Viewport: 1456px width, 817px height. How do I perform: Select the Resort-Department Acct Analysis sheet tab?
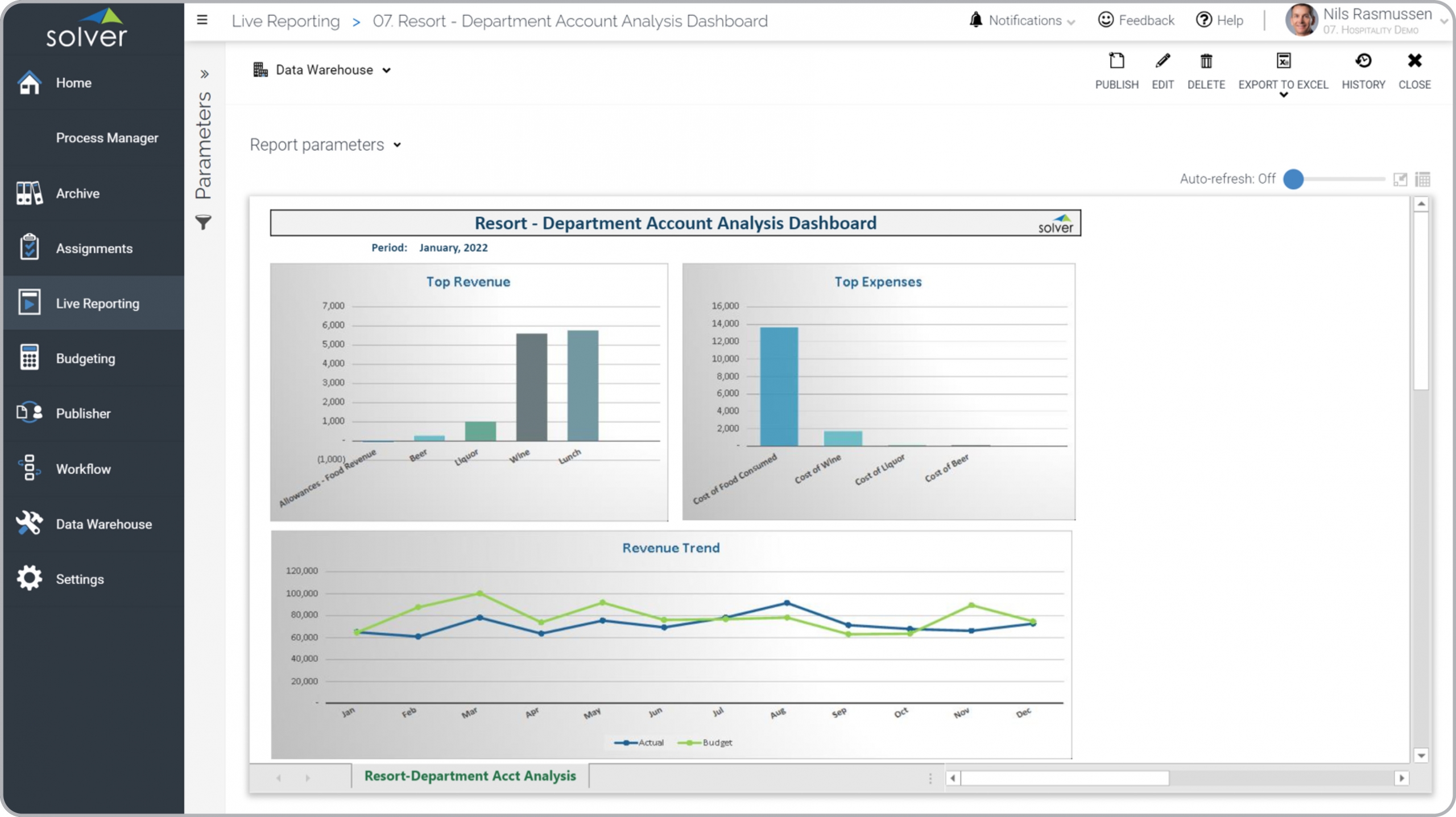pos(470,776)
